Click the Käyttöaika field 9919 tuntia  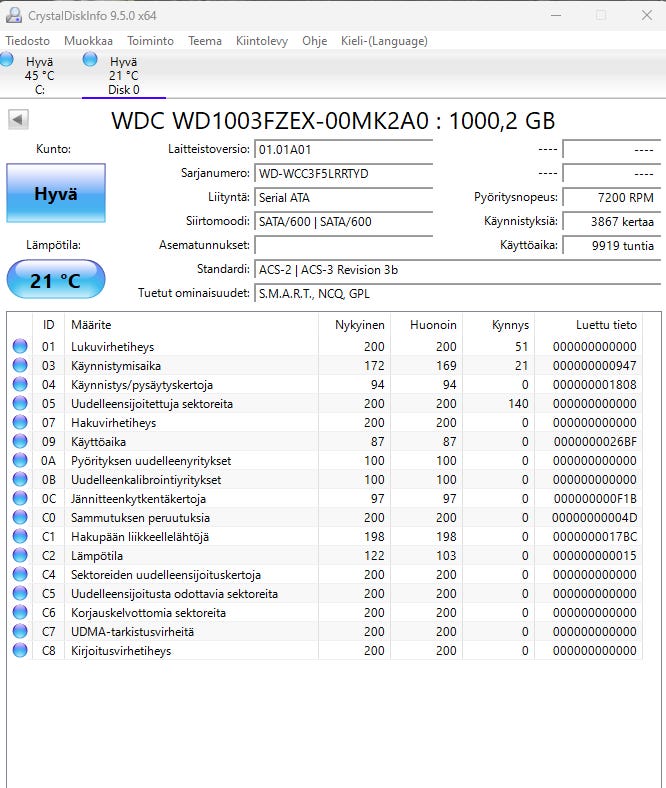point(611,246)
